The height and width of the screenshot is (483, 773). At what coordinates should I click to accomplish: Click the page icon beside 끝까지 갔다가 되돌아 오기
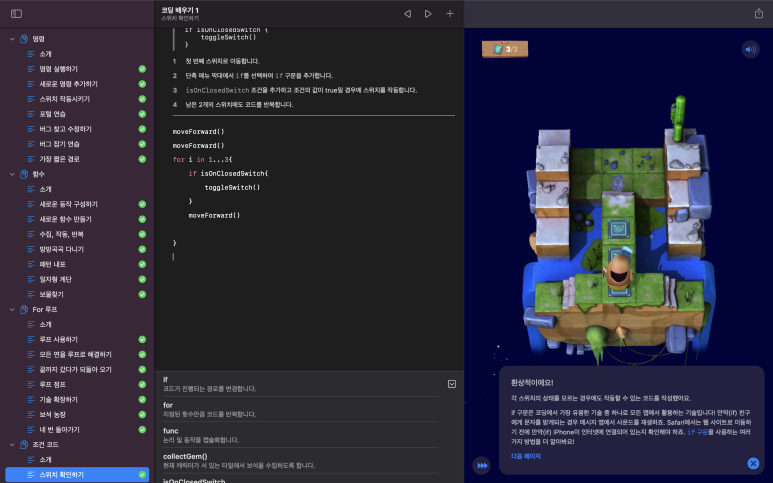[x=31, y=370]
